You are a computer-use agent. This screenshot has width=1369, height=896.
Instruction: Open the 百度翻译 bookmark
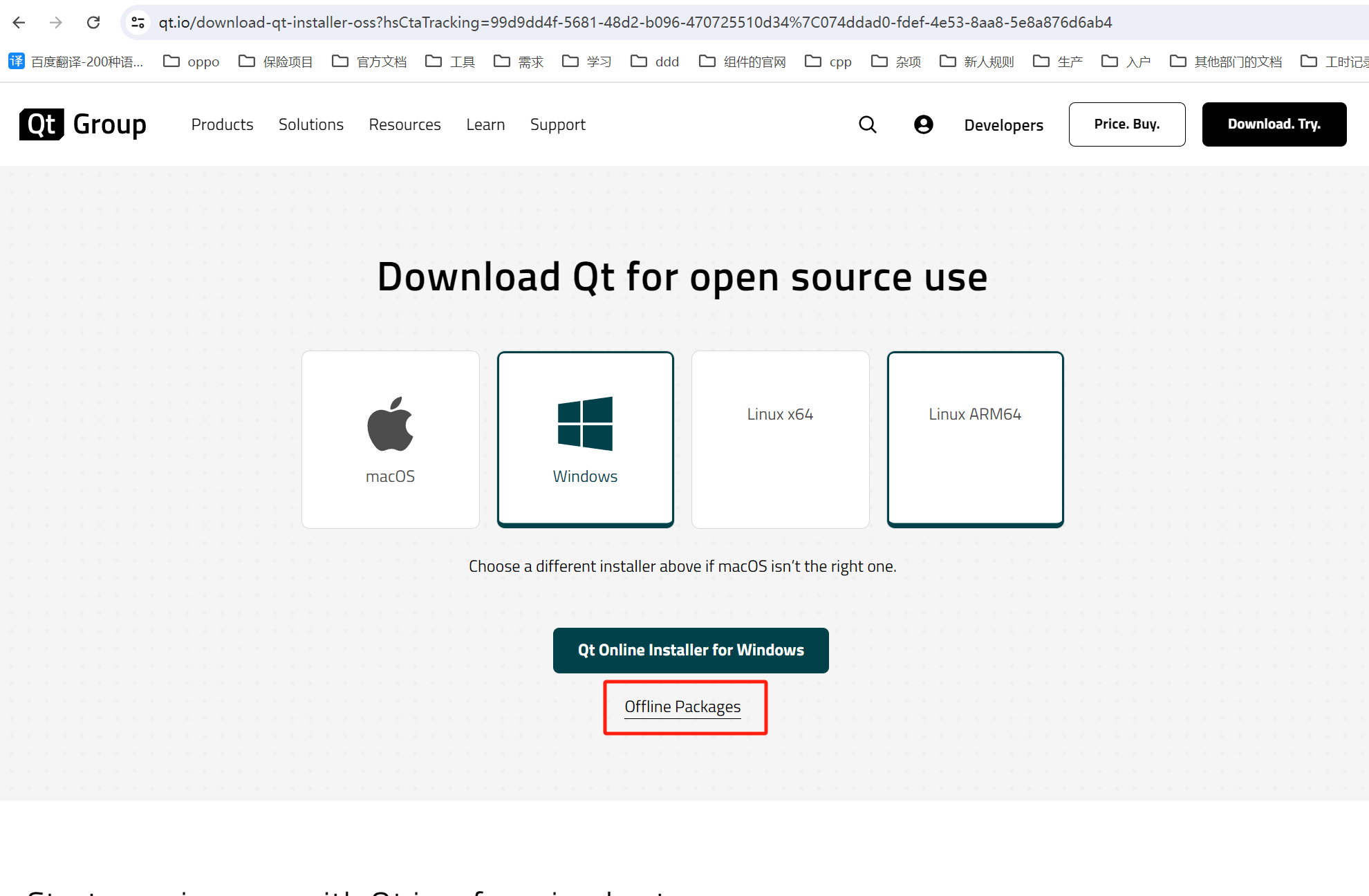pyautogui.click(x=76, y=62)
